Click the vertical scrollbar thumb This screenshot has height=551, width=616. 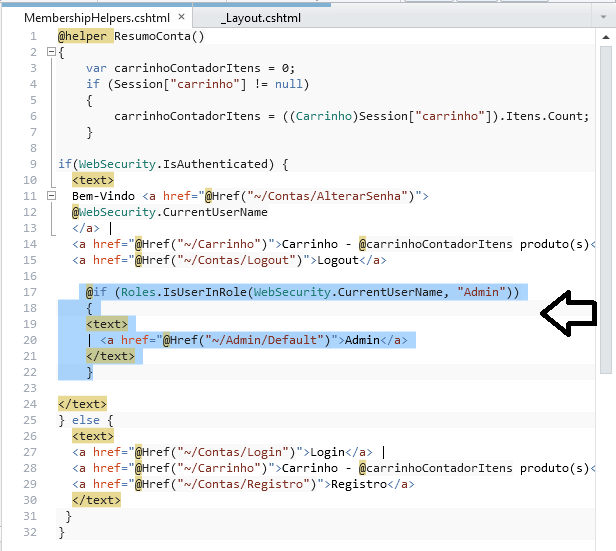[606, 210]
